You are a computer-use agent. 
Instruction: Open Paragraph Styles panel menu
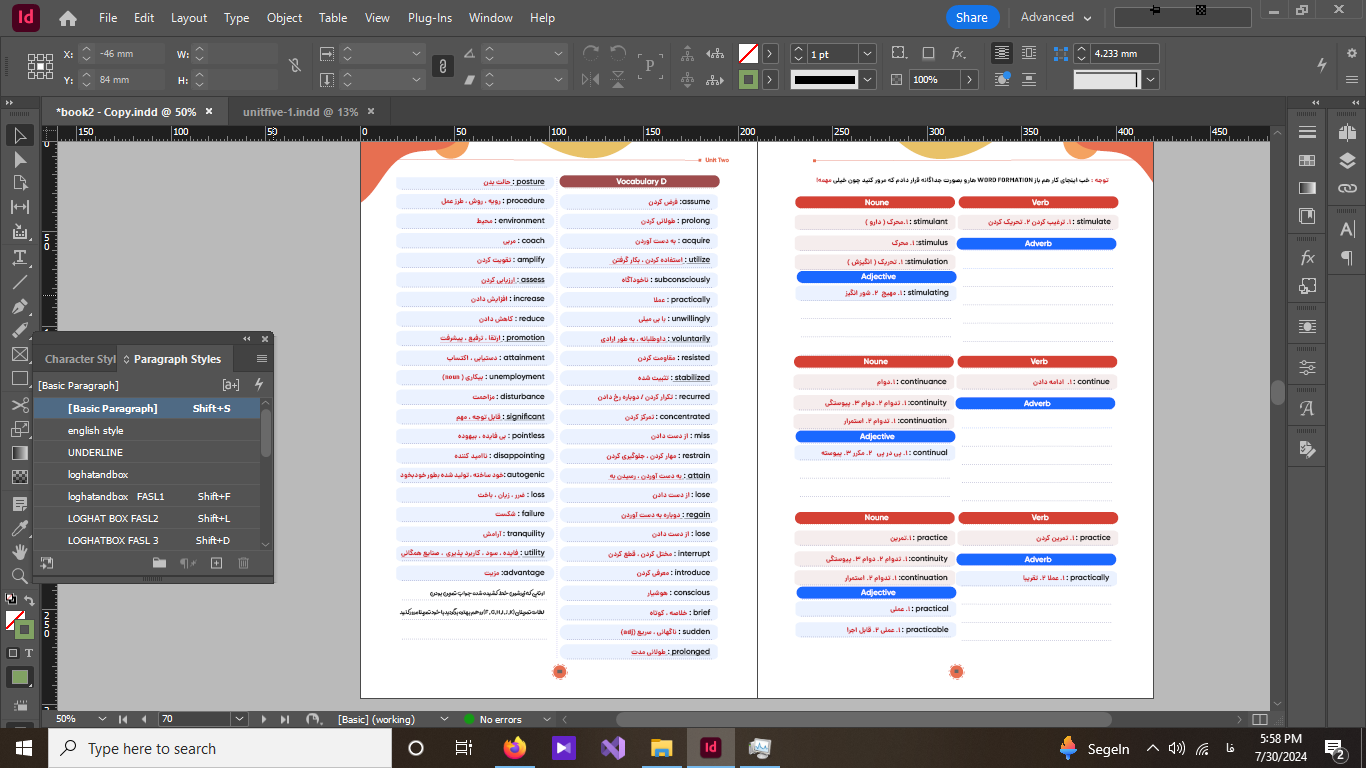[262, 359]
